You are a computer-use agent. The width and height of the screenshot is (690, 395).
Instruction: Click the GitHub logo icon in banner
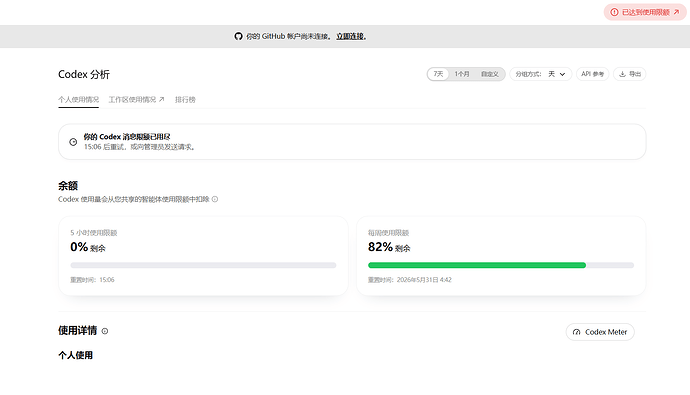pos(238,37)
